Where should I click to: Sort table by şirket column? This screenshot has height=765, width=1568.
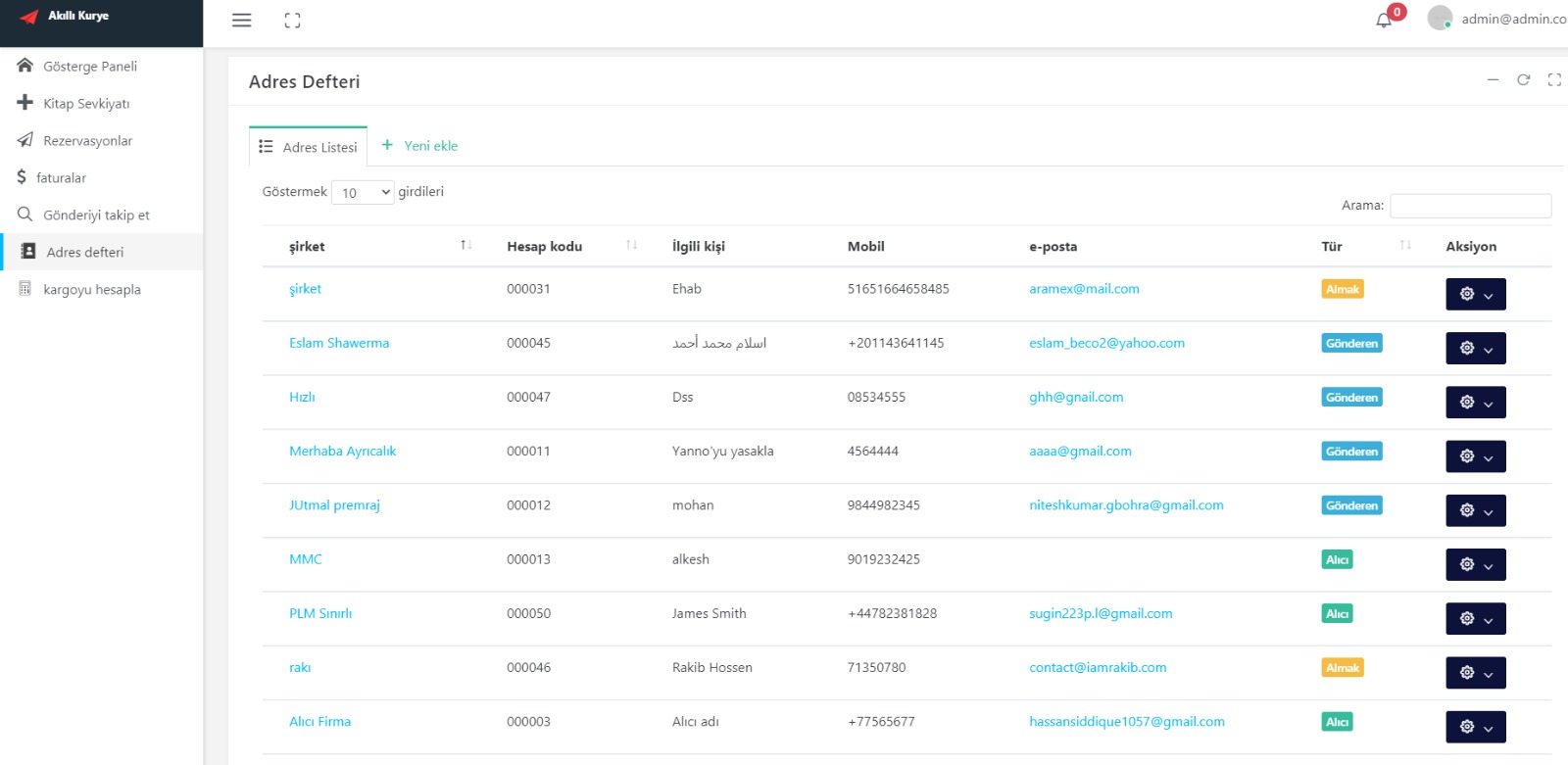[380, 246]
